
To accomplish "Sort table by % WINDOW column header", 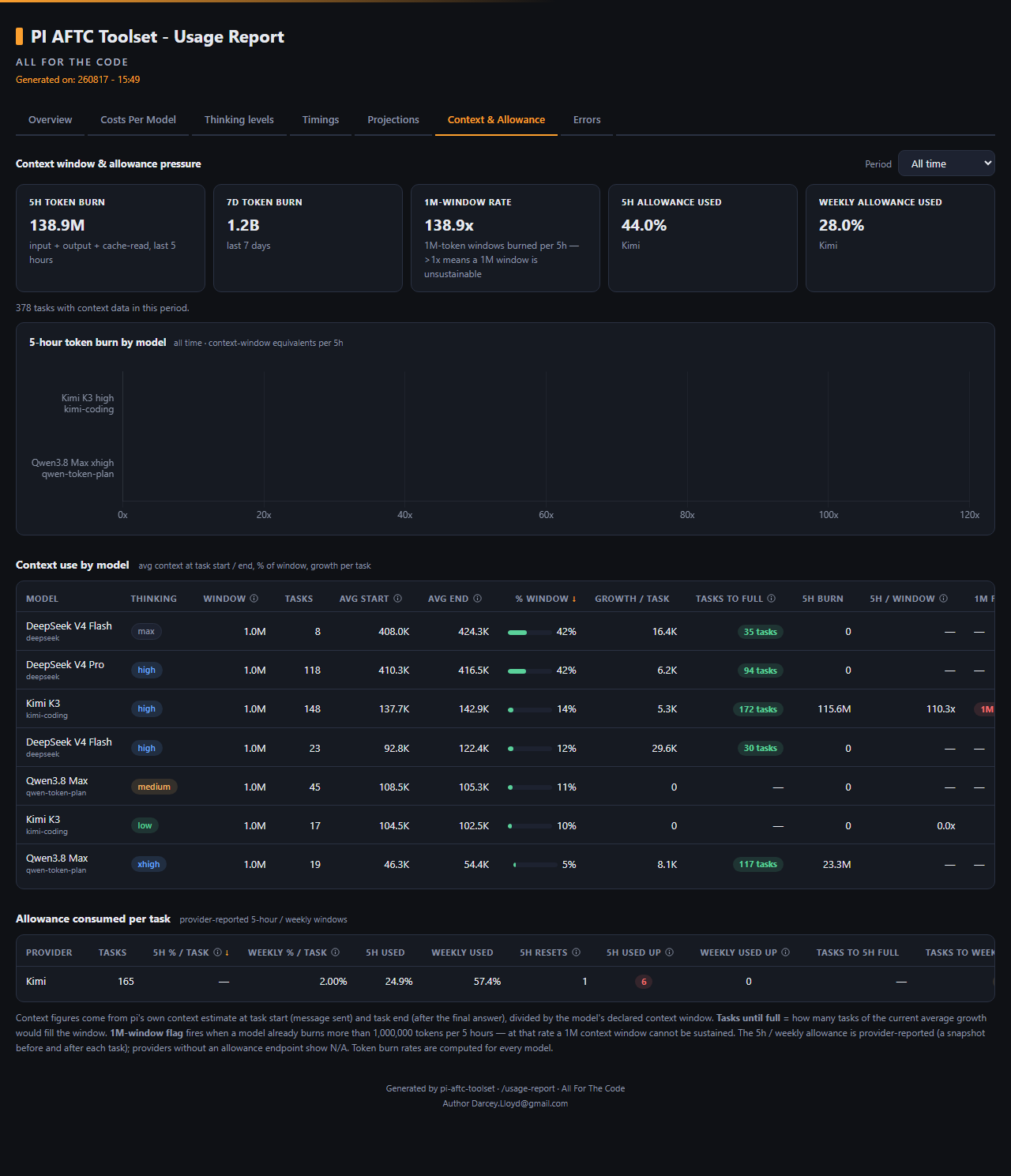I will coord(546,599).
